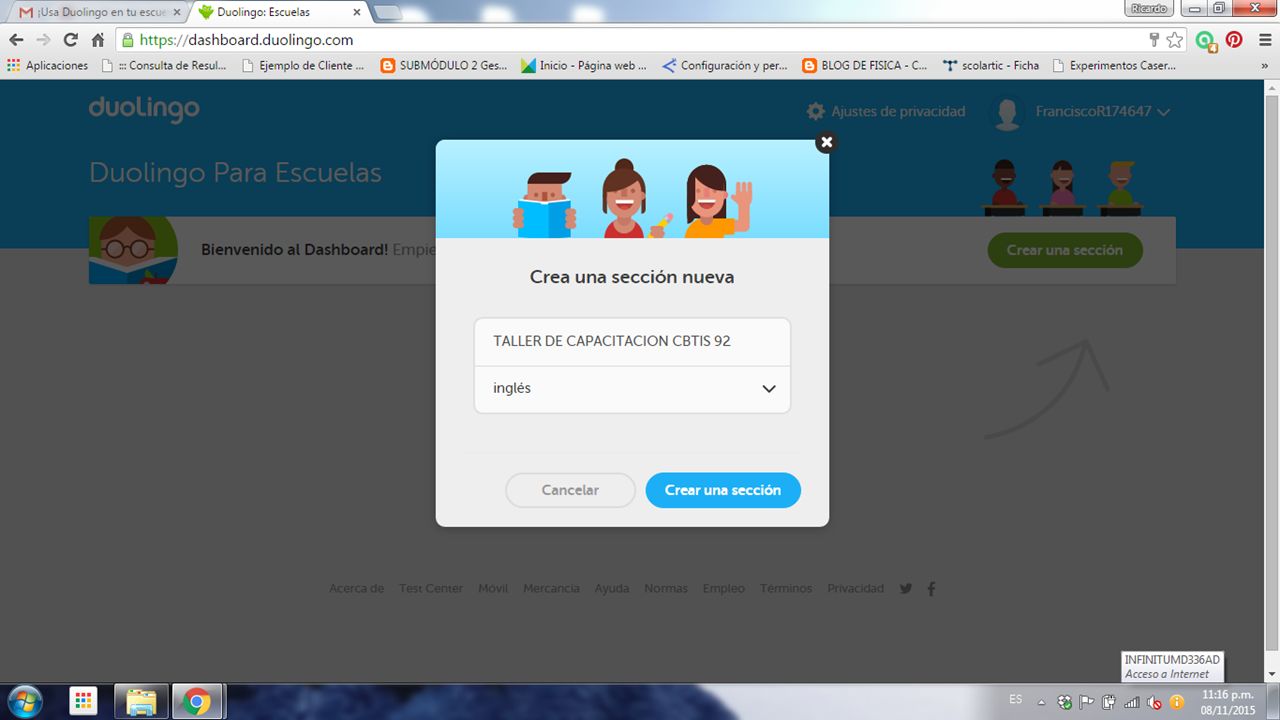Image resolution: width=1280 pixels, height=720 pixels.
Task: Click the green extension icon beside star
Action: (x=1206, y=41)
